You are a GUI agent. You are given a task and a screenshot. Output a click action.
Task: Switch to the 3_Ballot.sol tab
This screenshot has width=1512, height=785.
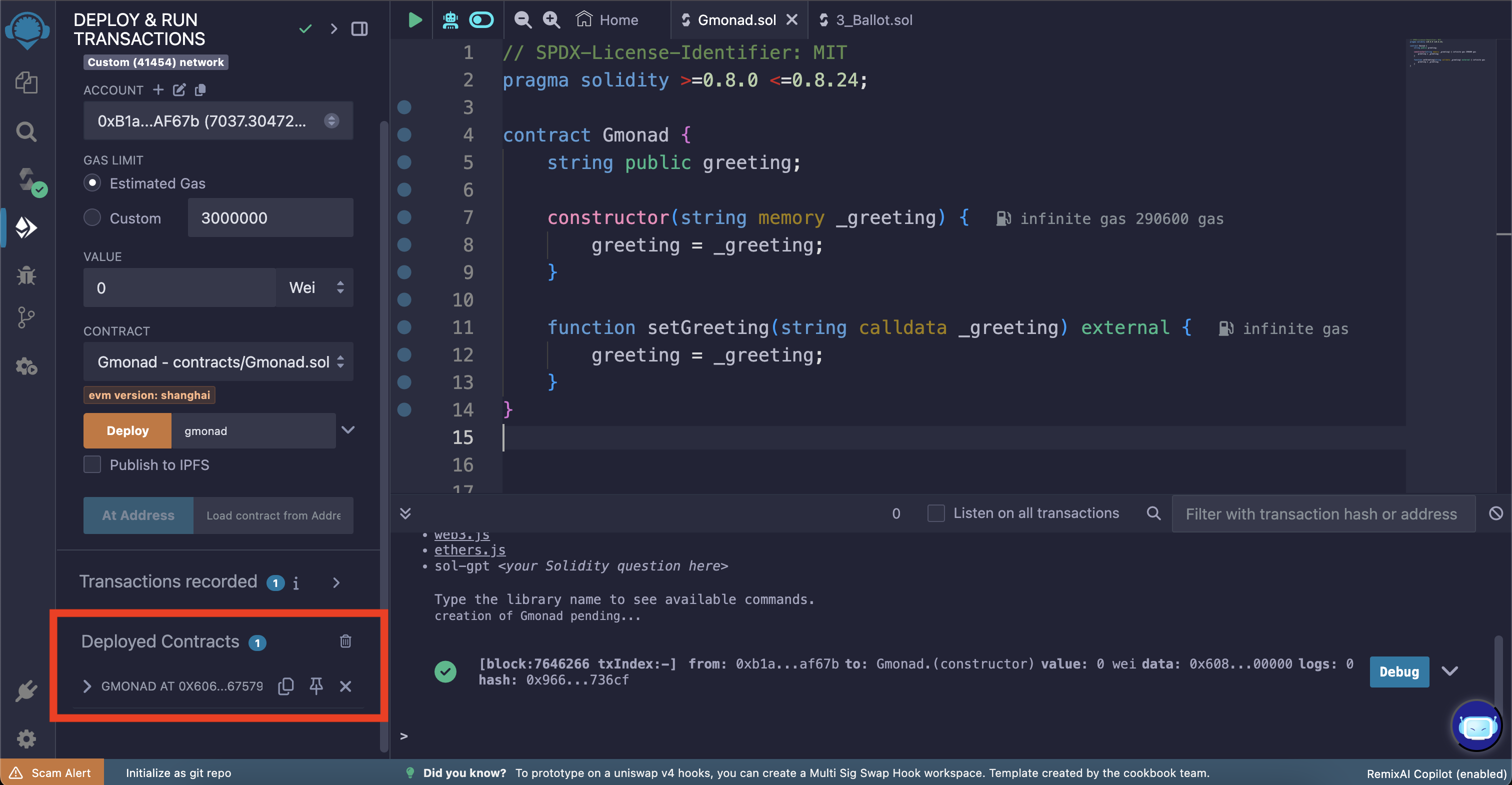pos(873,20)
